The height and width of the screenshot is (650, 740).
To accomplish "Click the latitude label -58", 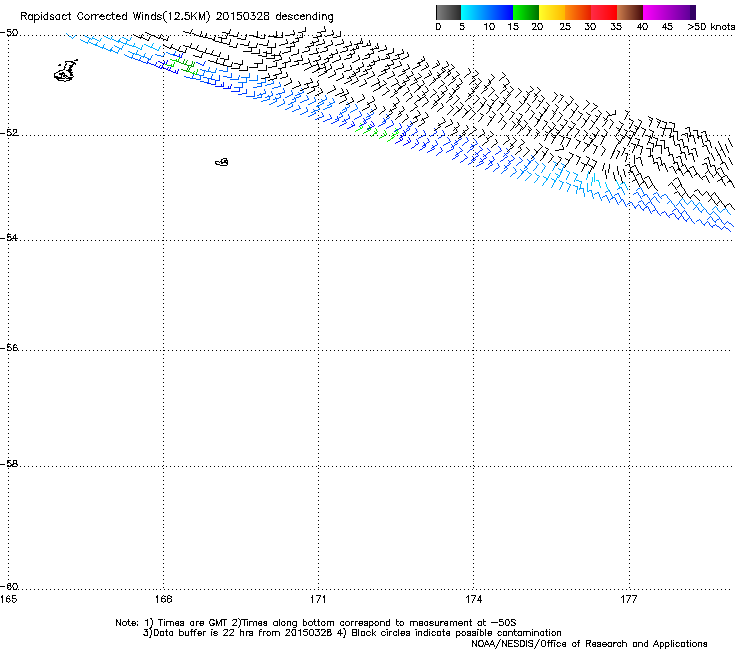I will click(9, 464).
